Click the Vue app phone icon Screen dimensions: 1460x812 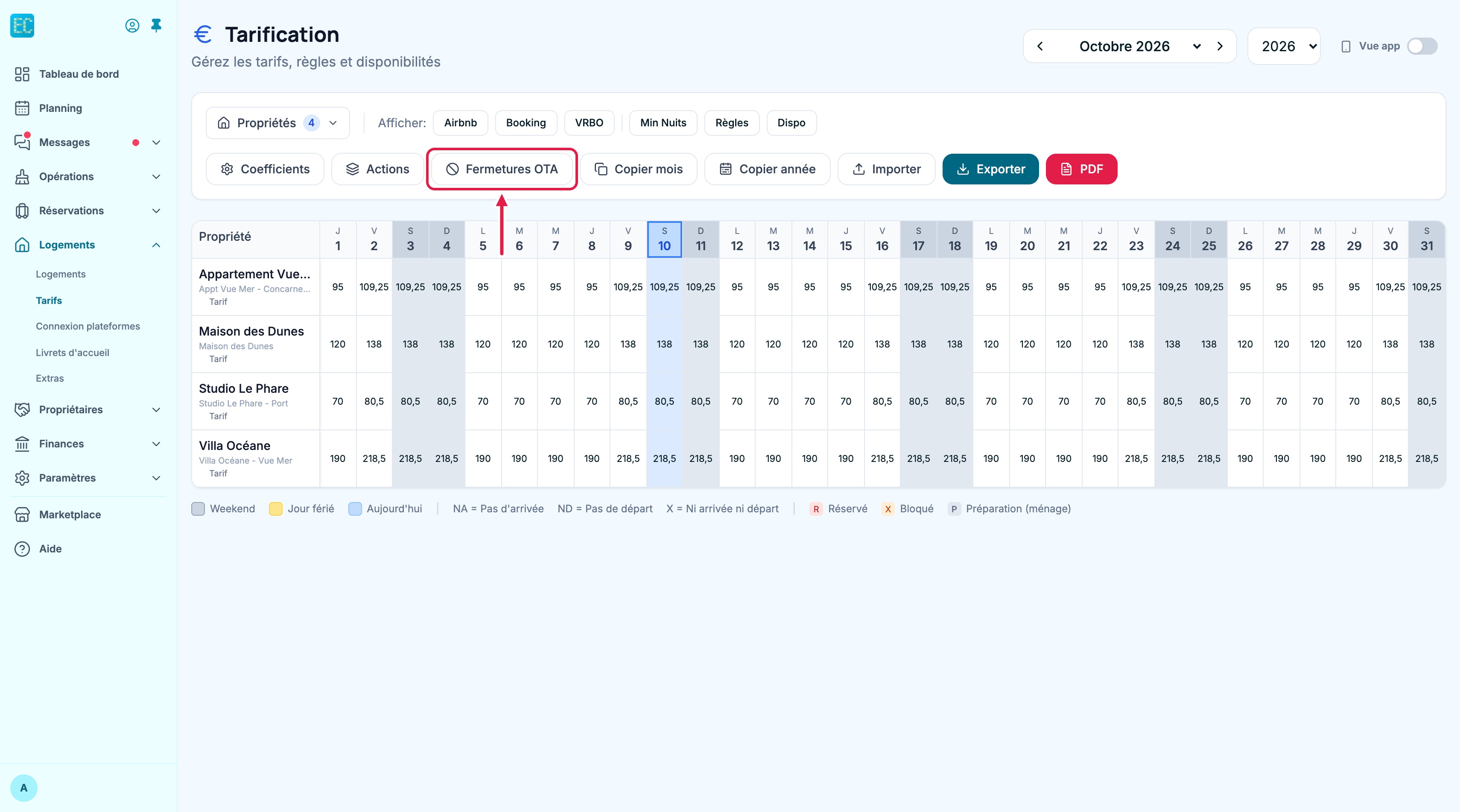tap(1346, 47)
